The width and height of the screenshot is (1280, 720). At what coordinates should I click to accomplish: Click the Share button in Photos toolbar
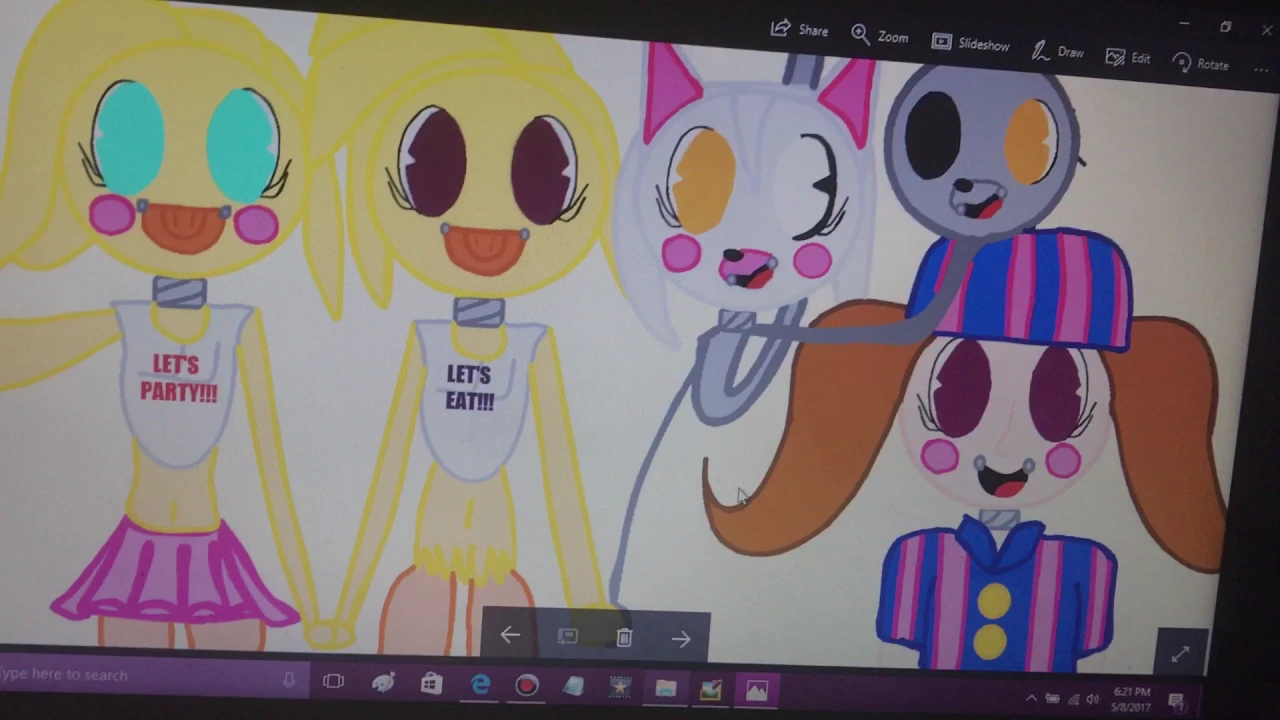(799, 30)
